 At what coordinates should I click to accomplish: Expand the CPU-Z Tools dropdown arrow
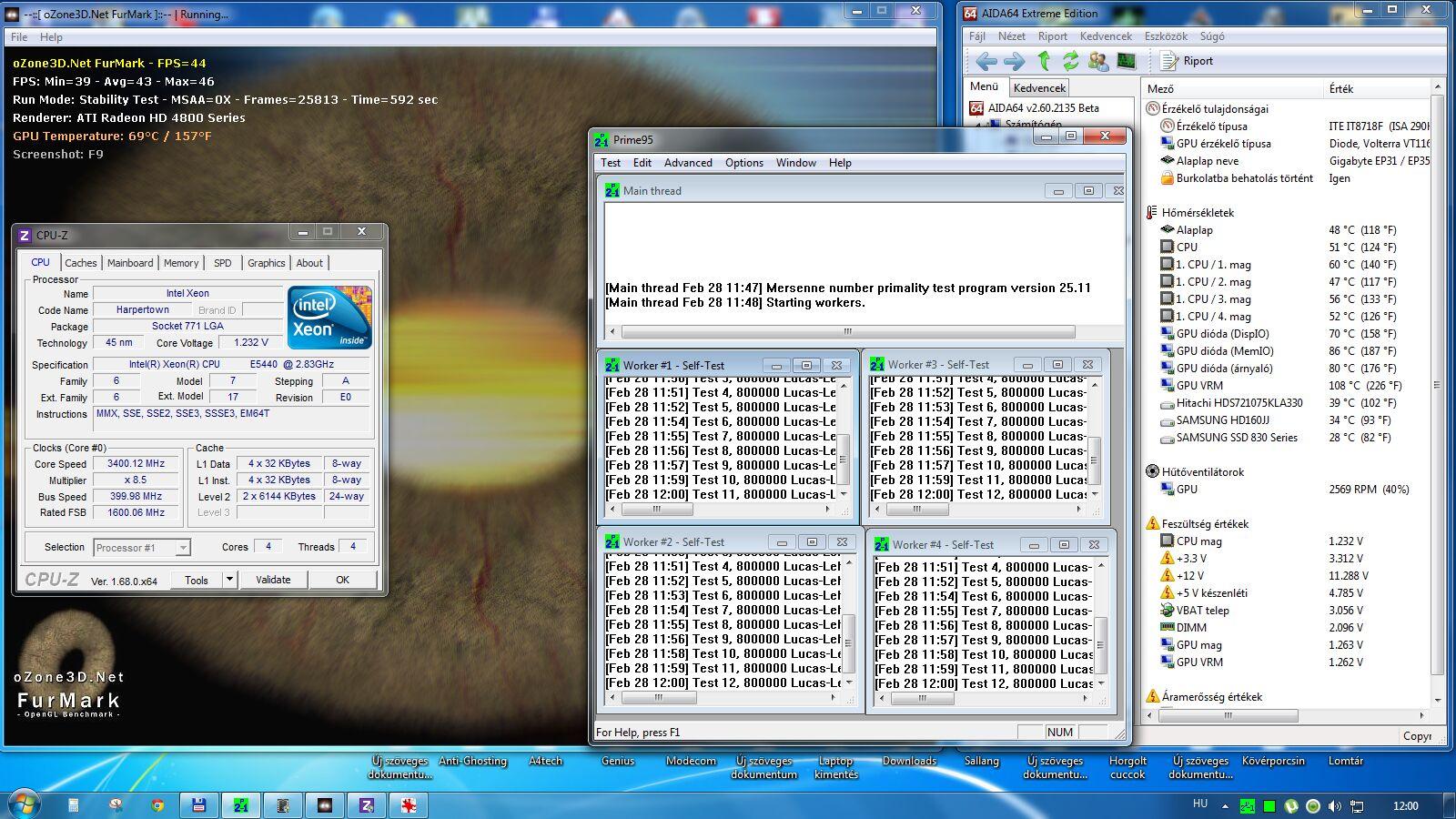click(x=229, y=580)
